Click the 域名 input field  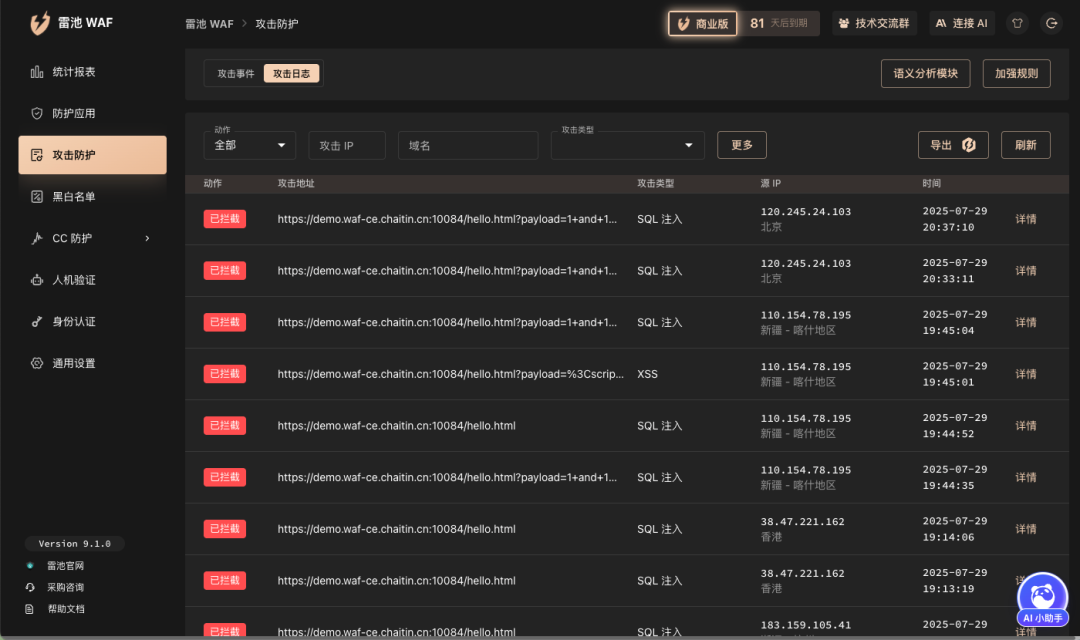coord(468,145)
